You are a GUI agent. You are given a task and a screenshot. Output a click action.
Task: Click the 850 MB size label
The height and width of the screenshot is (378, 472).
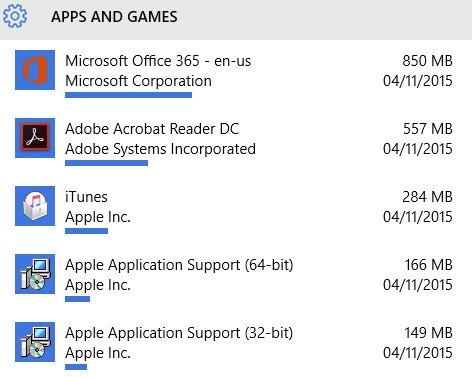[x=427, y=61]
